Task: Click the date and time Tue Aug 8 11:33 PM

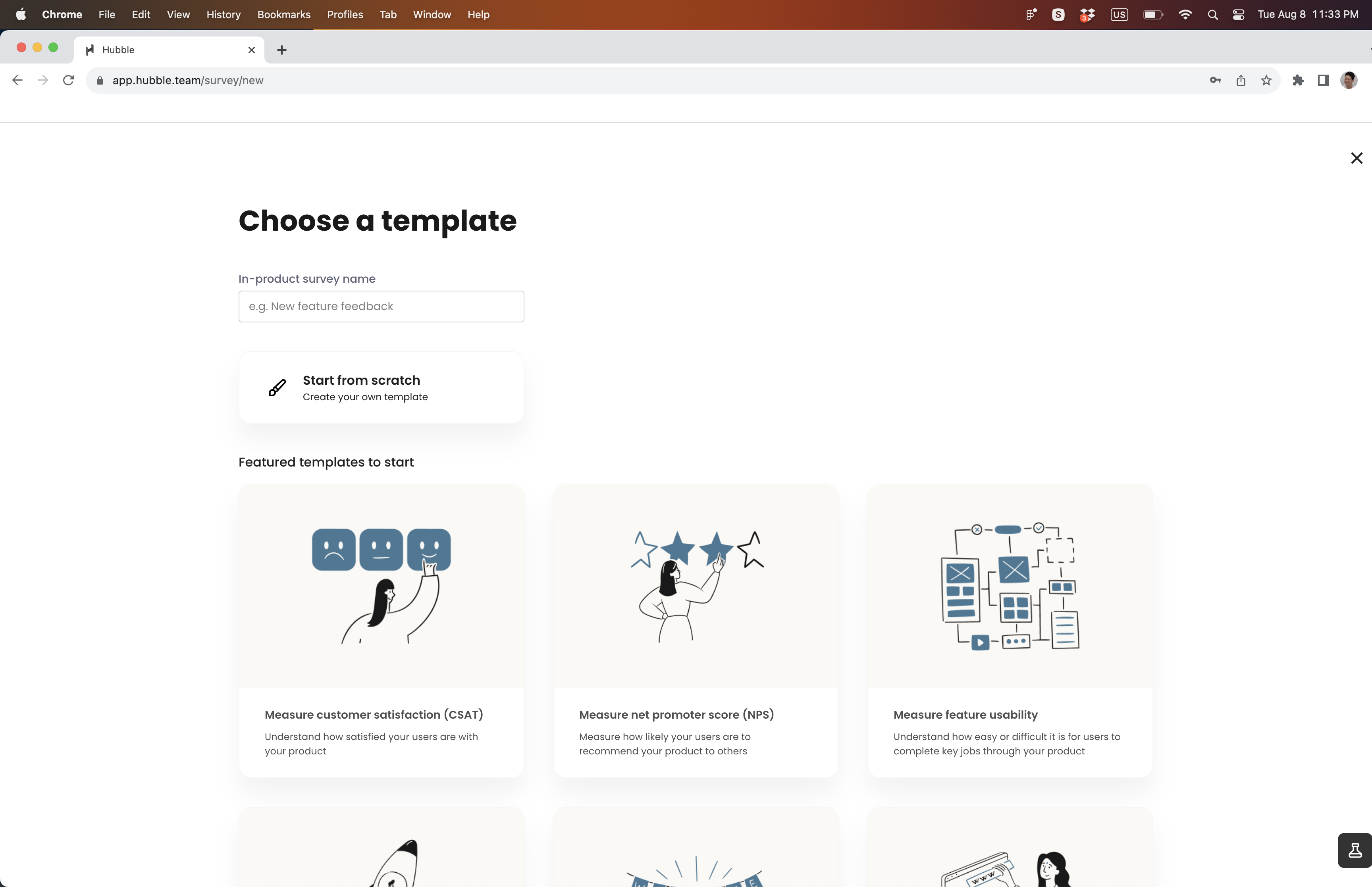Action: [x=1308, y=14]
